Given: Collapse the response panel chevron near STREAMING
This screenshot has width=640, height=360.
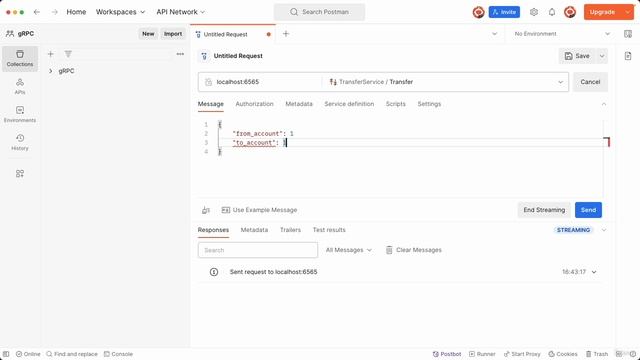Looking at the screenshot, I should 604,230.
